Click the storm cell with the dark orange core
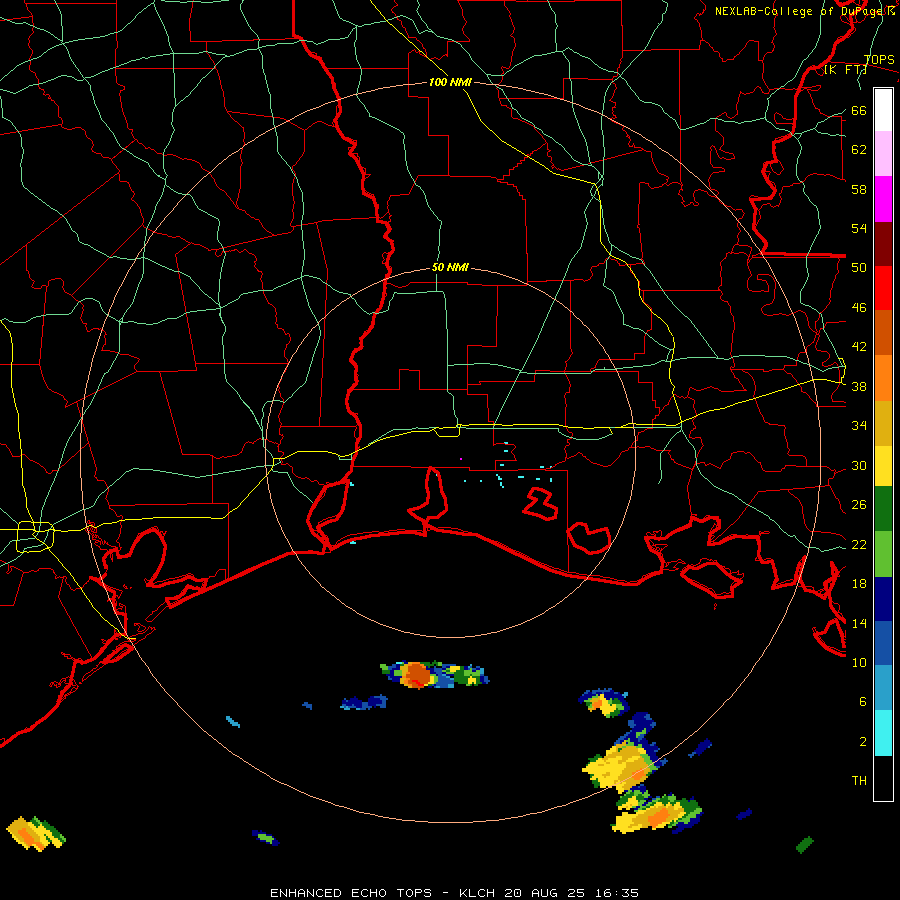Viewport: 900px width, 900px height. 434,674
